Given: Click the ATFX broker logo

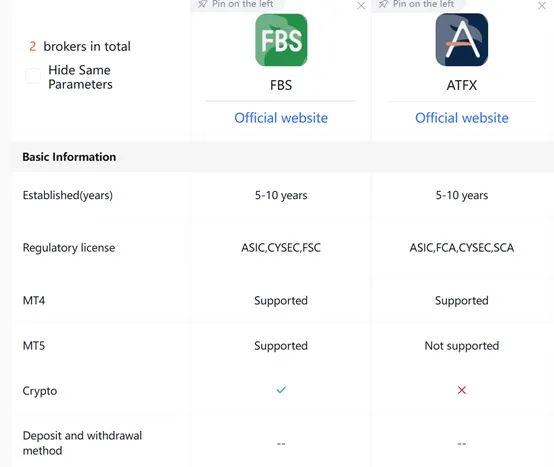Looking at the screenshot, I should pyautogui.click(x=461, y=40).
